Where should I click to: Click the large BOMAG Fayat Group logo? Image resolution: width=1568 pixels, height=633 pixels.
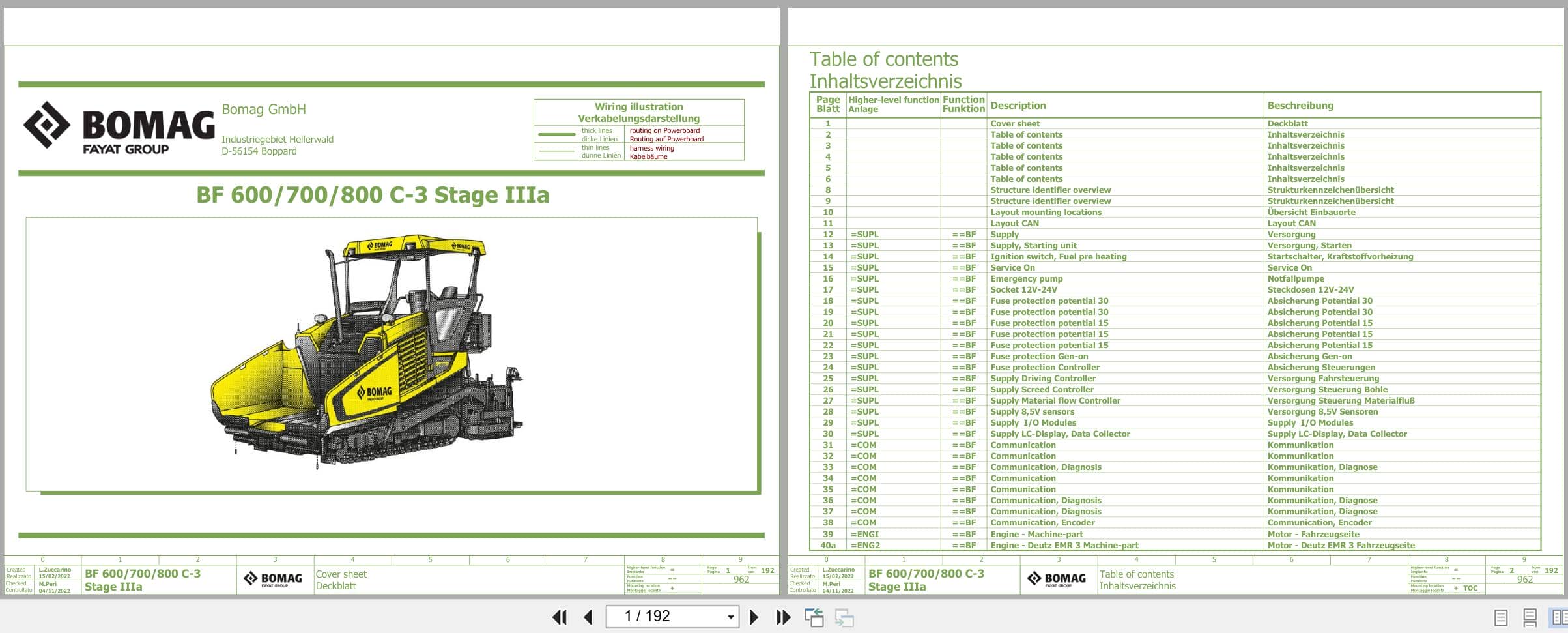(119, 128)
